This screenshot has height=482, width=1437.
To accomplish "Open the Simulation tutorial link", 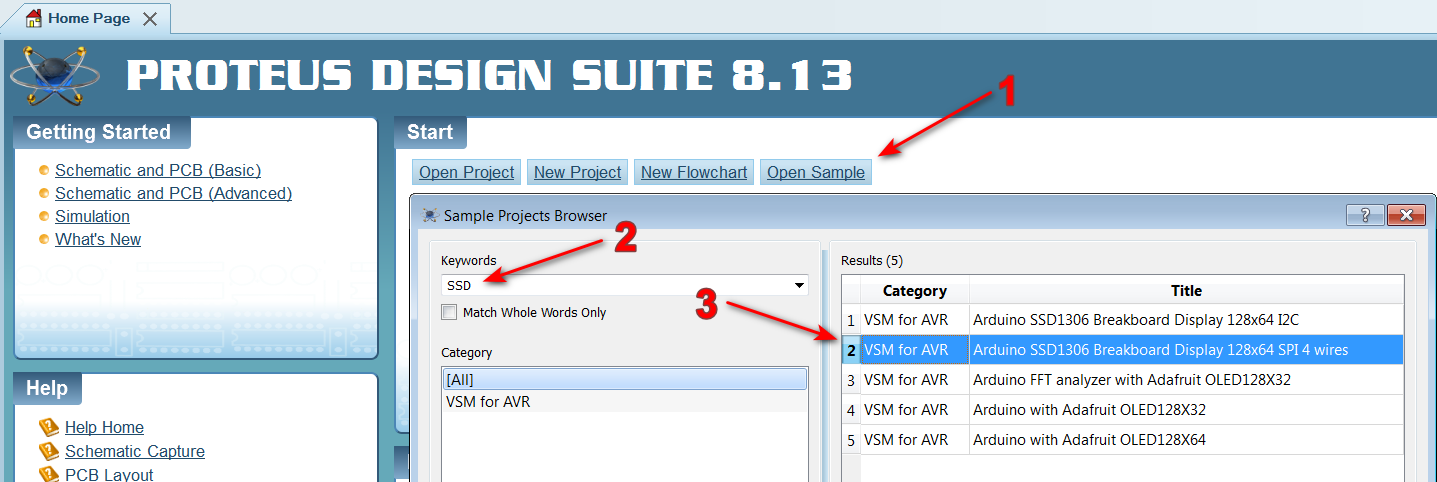I will pyautogui.click(x=92, y=216).
